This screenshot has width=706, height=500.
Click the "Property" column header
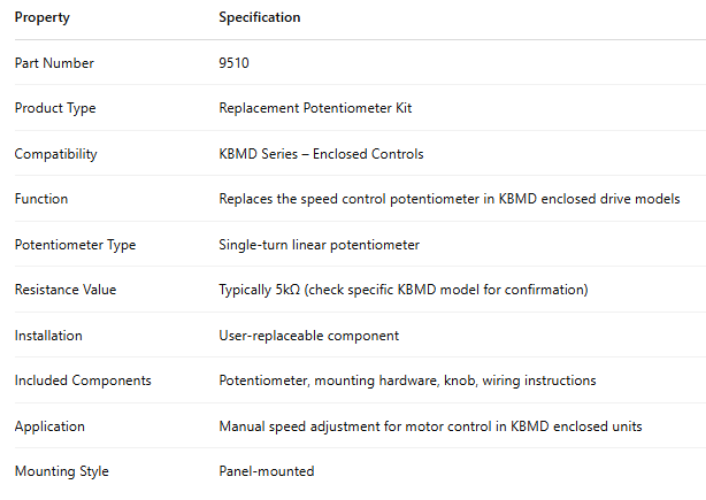click(42, 18)
